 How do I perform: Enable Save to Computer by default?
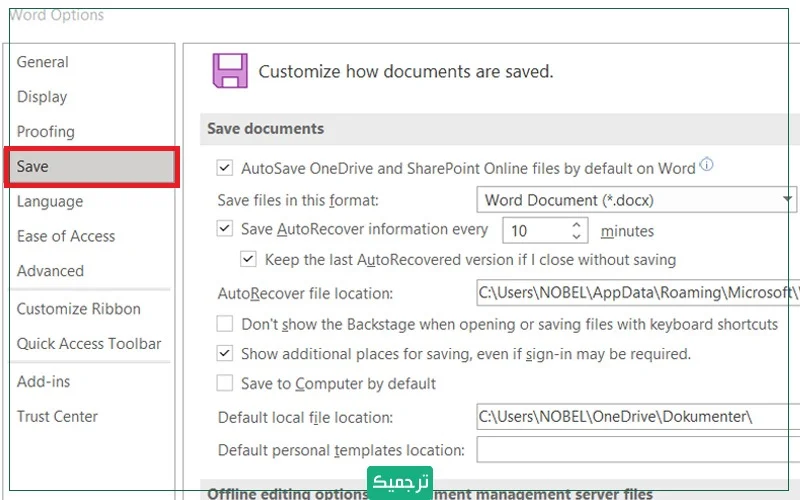coord(225,384)
